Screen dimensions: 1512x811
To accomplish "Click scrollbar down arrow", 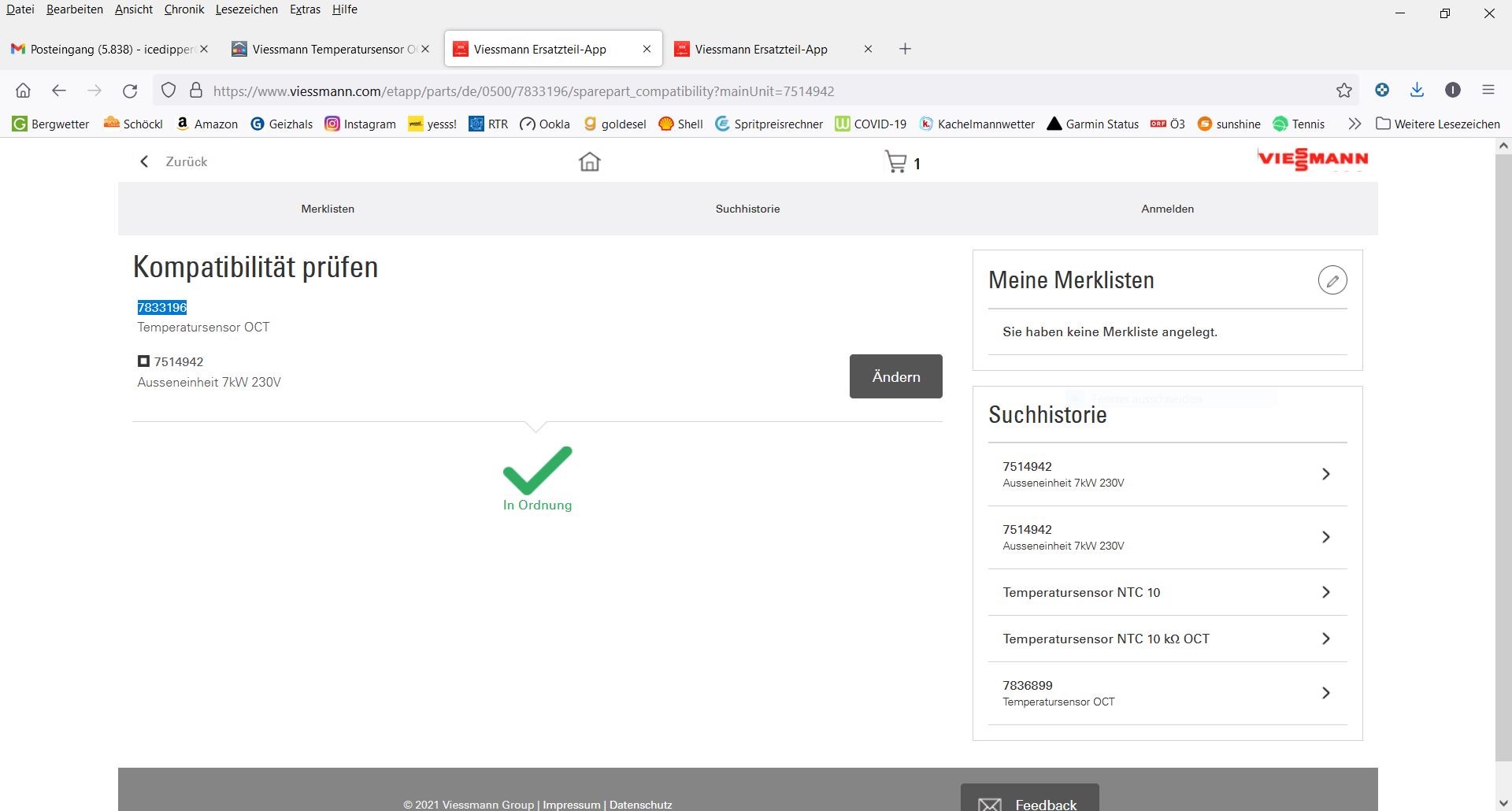I will coord(1503,802).
